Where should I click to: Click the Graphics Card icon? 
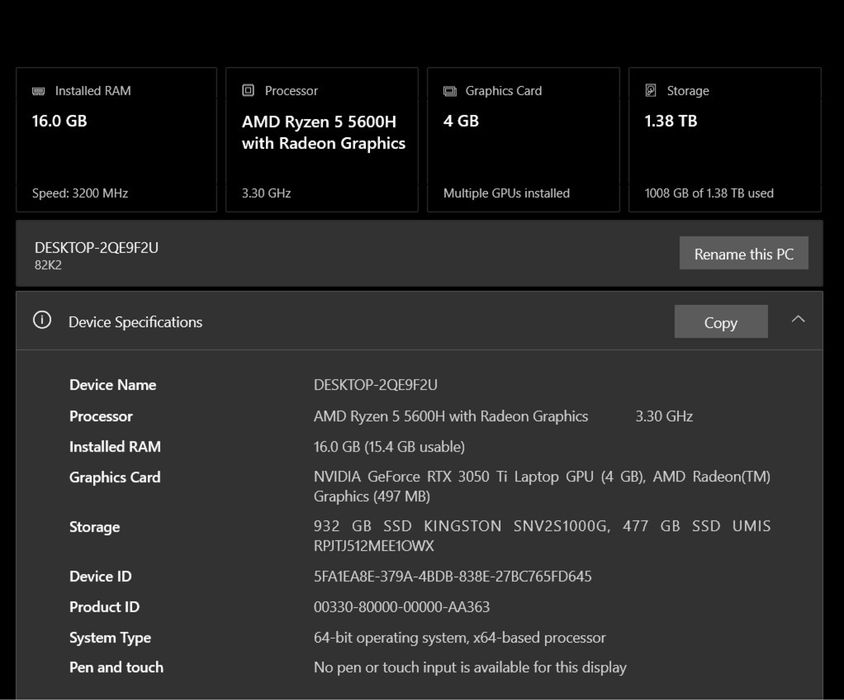coord(449,91)
